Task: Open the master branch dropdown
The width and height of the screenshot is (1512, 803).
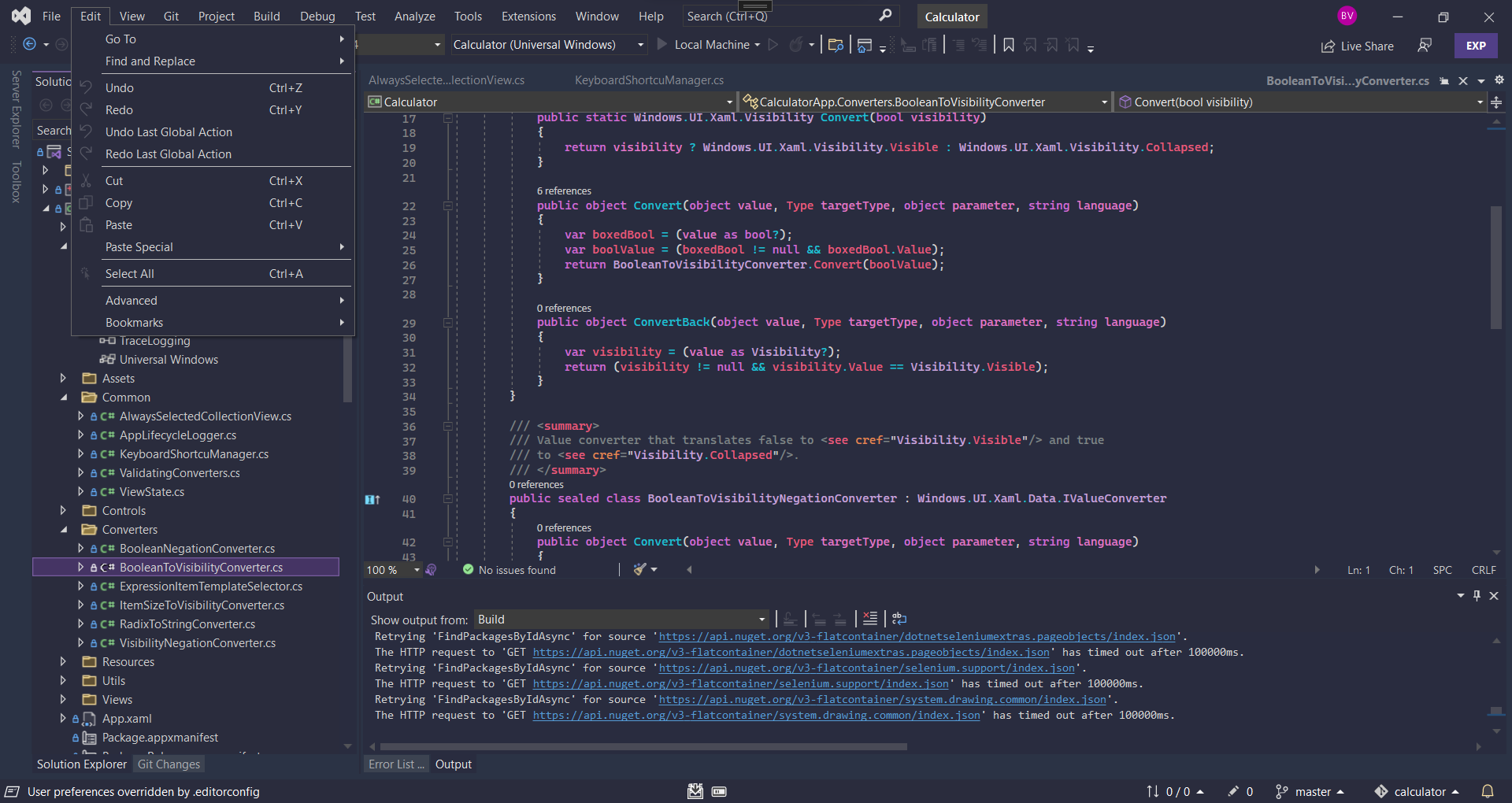Action: (1310, 791)
